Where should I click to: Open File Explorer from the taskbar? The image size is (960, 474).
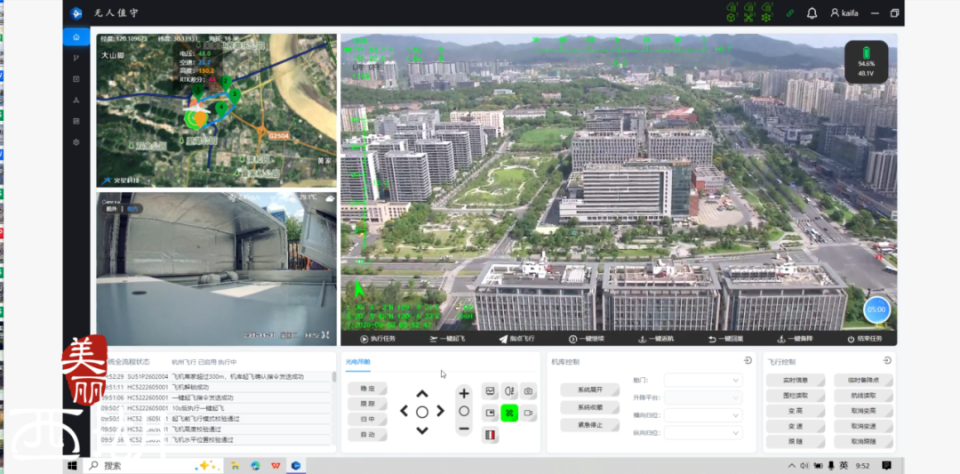(234, 465)
